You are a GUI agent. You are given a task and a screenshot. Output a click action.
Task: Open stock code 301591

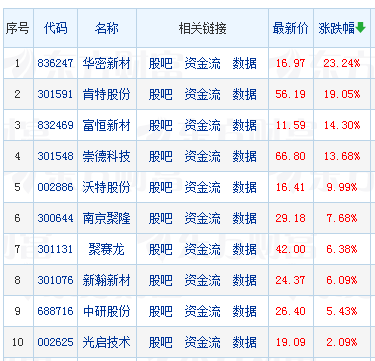(55, 94)
